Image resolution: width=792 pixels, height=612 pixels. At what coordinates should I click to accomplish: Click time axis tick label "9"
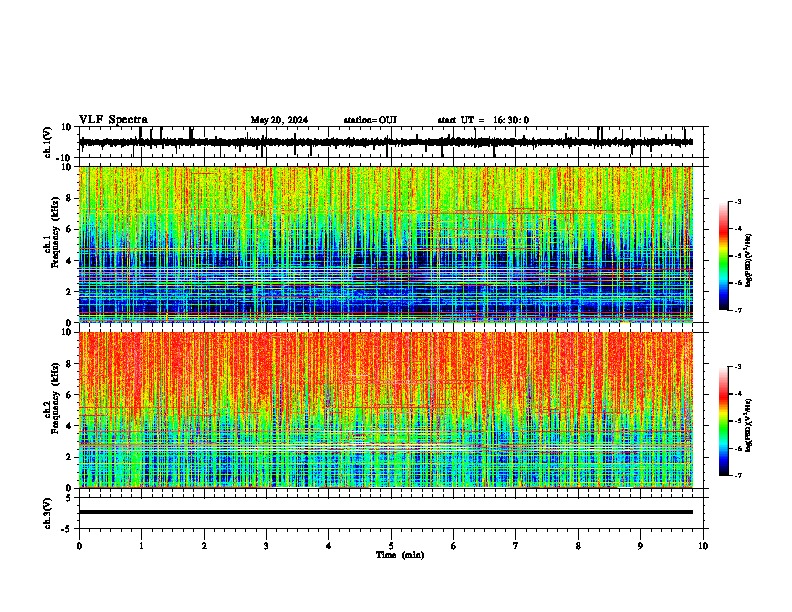click(640, 546)
